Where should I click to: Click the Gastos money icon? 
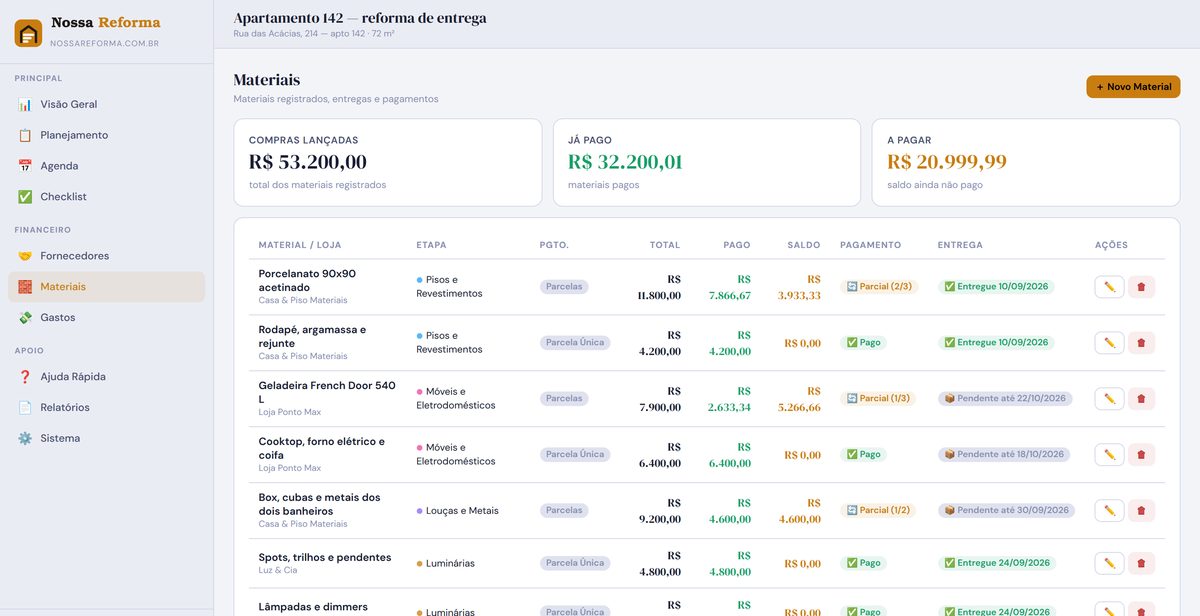(25, 318)
